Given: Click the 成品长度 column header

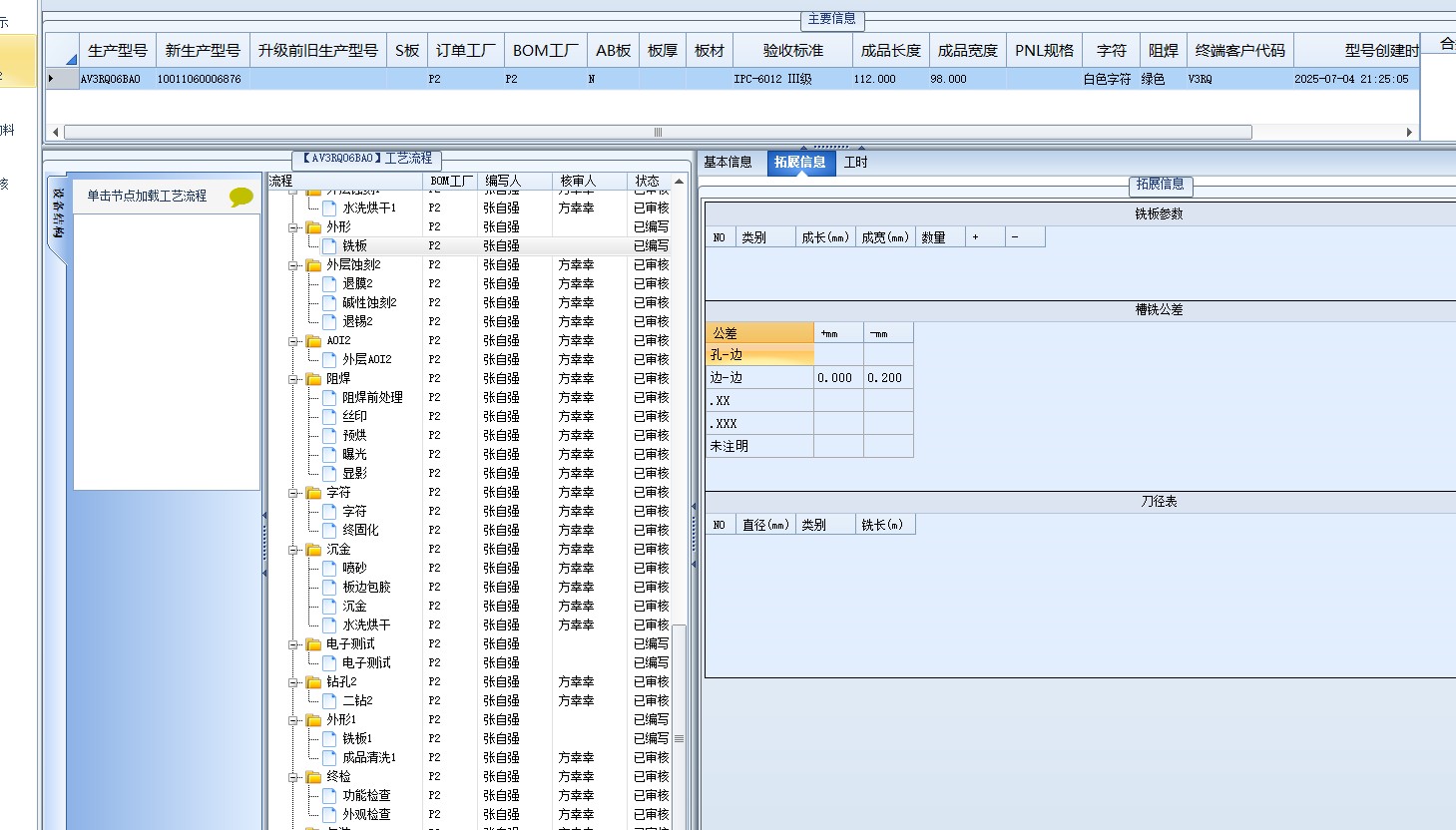Looking at the screenshot, I should (x=891, y=51).
